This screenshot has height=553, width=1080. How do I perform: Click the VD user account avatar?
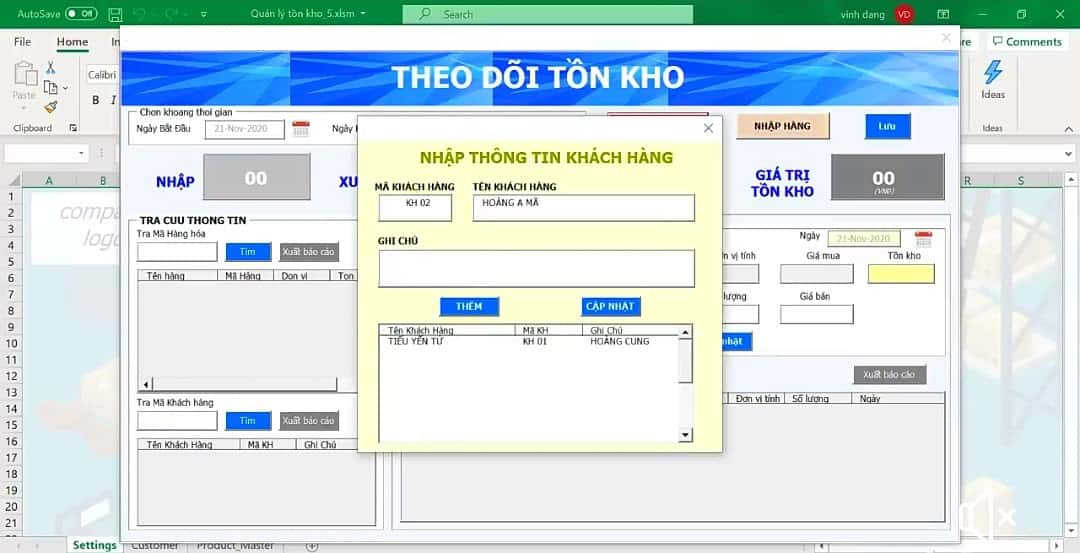click(904, 14)
